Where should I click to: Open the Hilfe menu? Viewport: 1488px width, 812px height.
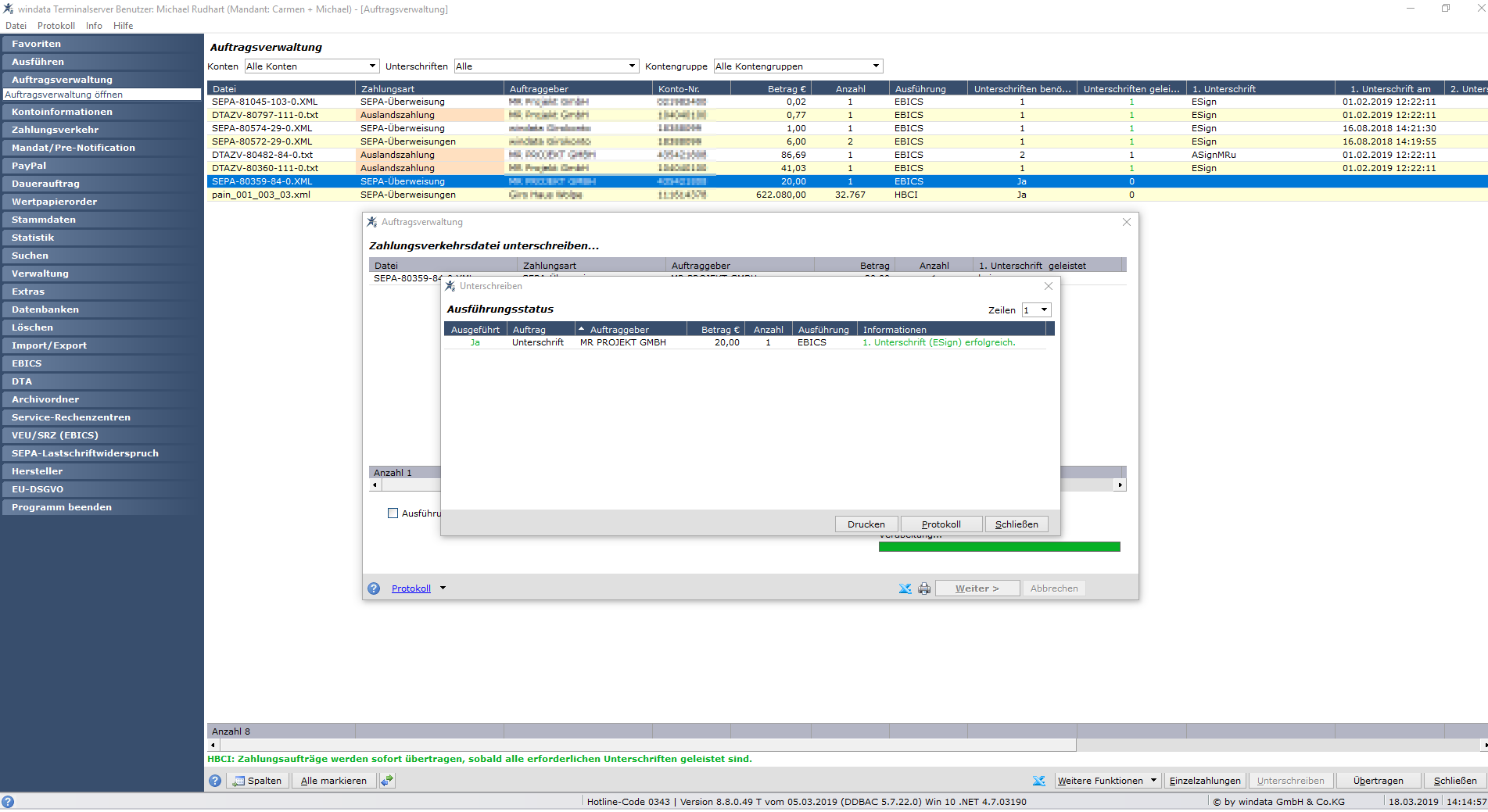coord(123,26)
